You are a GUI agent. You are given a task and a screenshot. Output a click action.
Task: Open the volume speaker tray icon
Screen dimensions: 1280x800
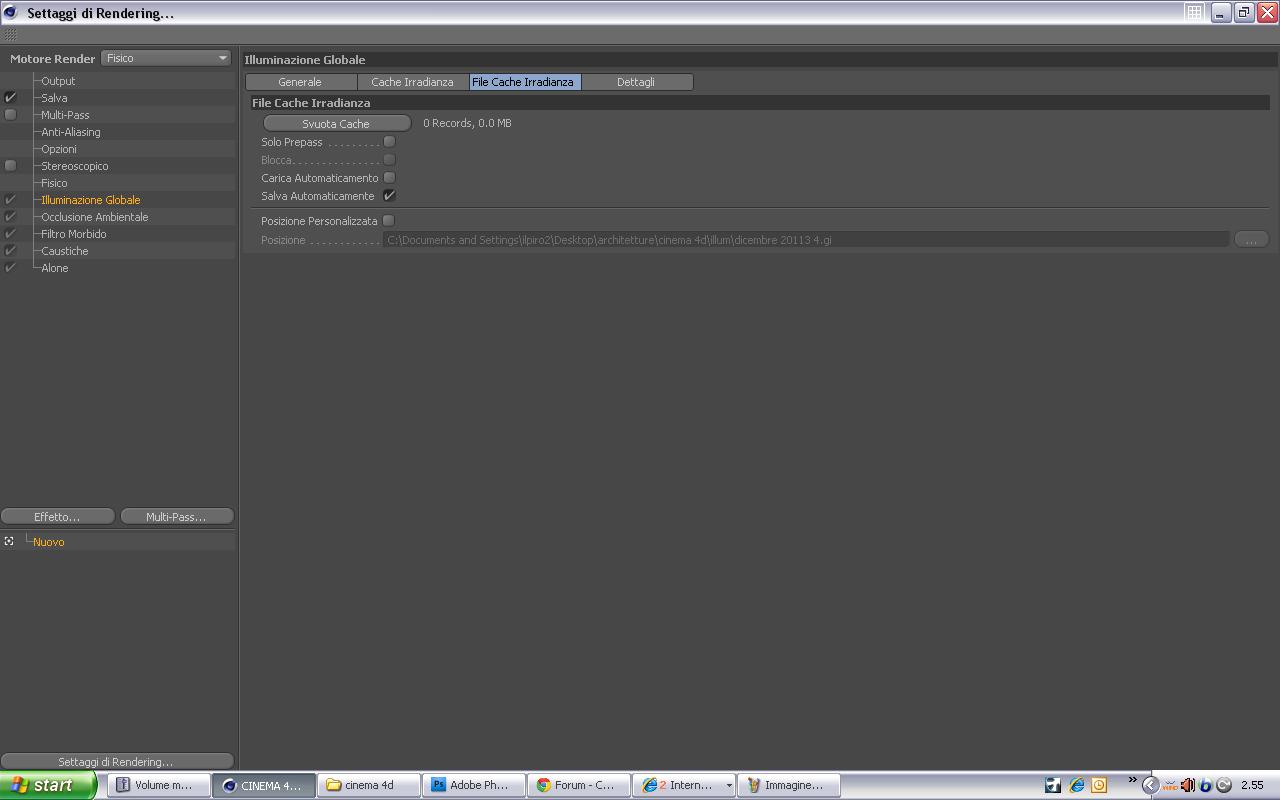1188,785
